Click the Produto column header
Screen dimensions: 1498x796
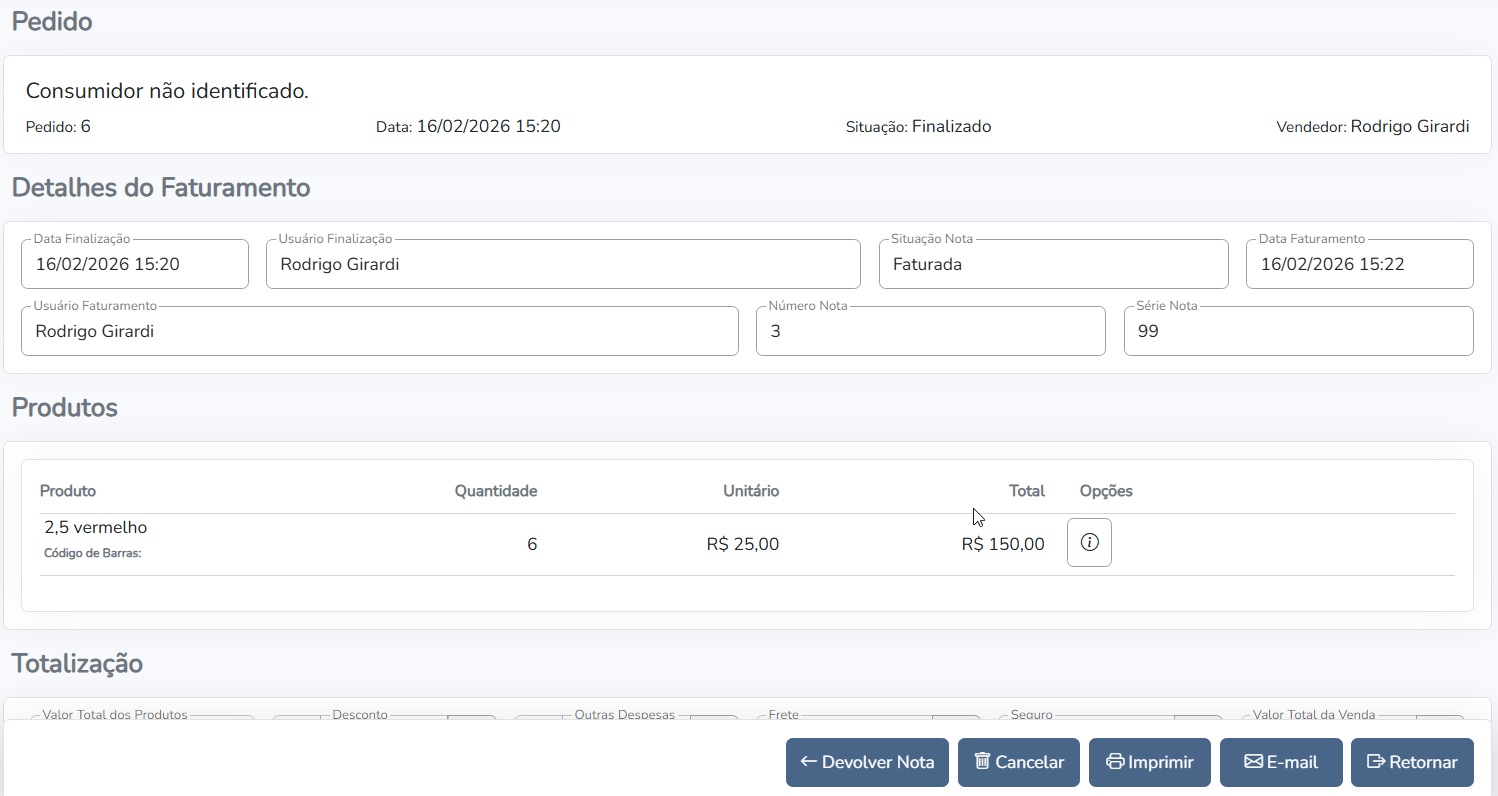(68, 491)
